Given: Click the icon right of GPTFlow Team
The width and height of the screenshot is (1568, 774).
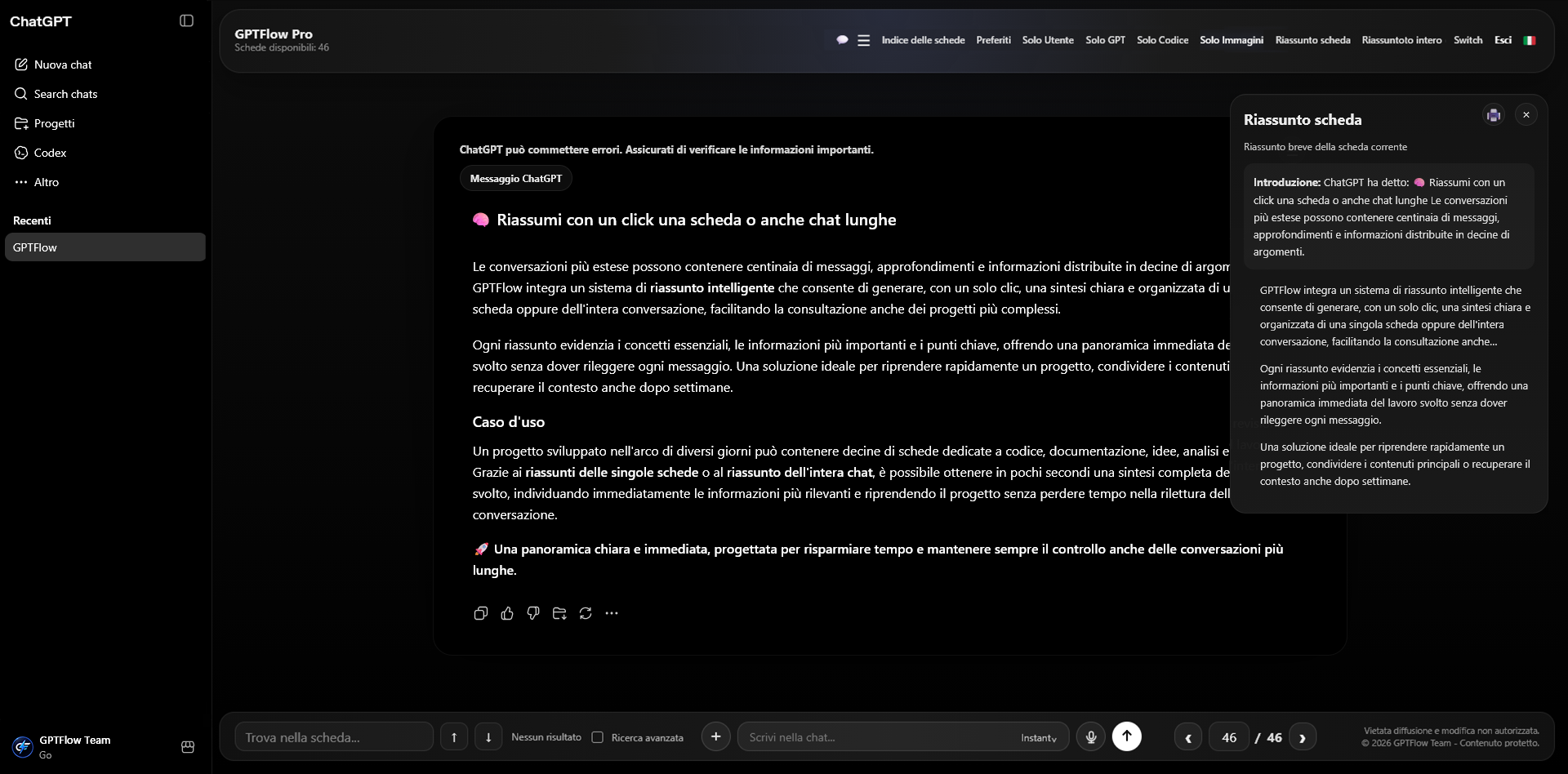Looking at the screenshot, I should 187,747.
